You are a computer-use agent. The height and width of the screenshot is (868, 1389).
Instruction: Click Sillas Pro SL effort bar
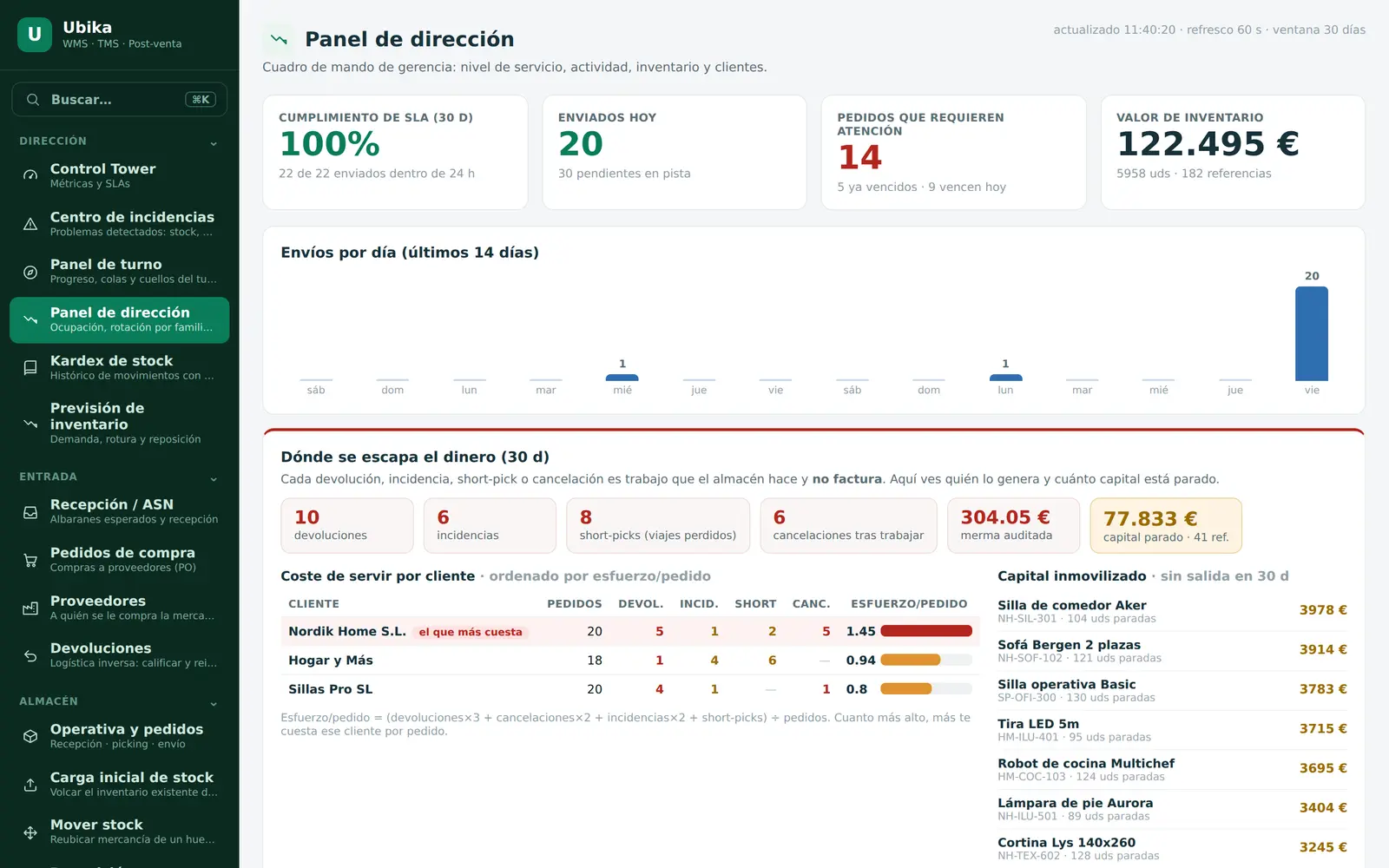click(926, 689)
